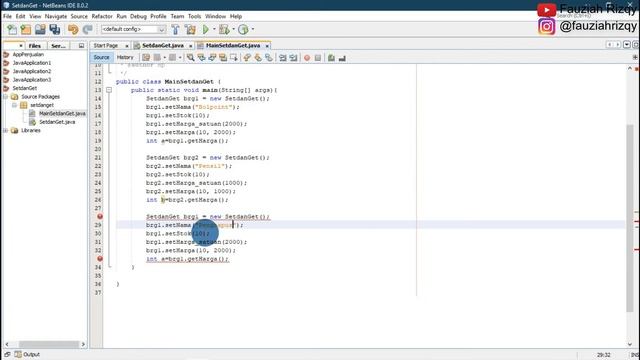Select the AppPenjualan project
The height and width of the screenshot is (360, 640).
(x=28, y=54)
